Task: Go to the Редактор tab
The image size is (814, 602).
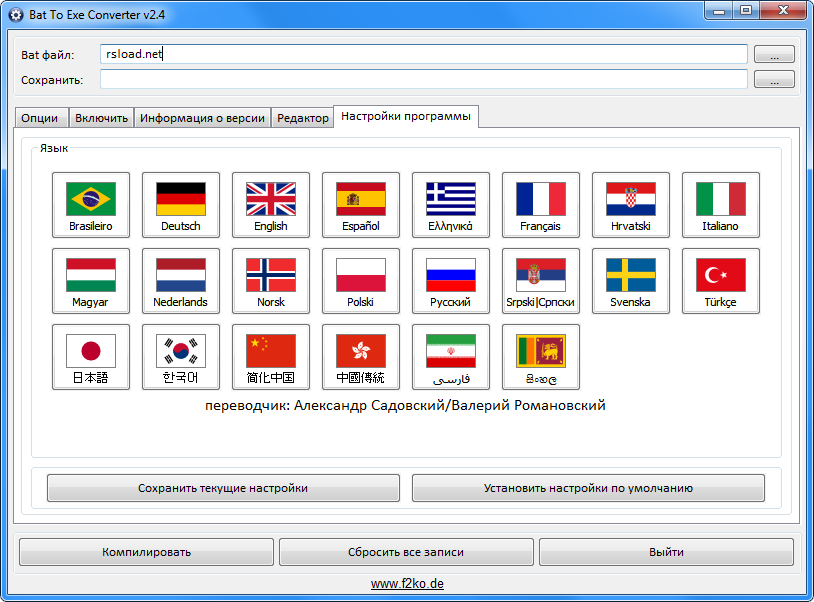Action: pyautogui.click(x=303, y=118)
